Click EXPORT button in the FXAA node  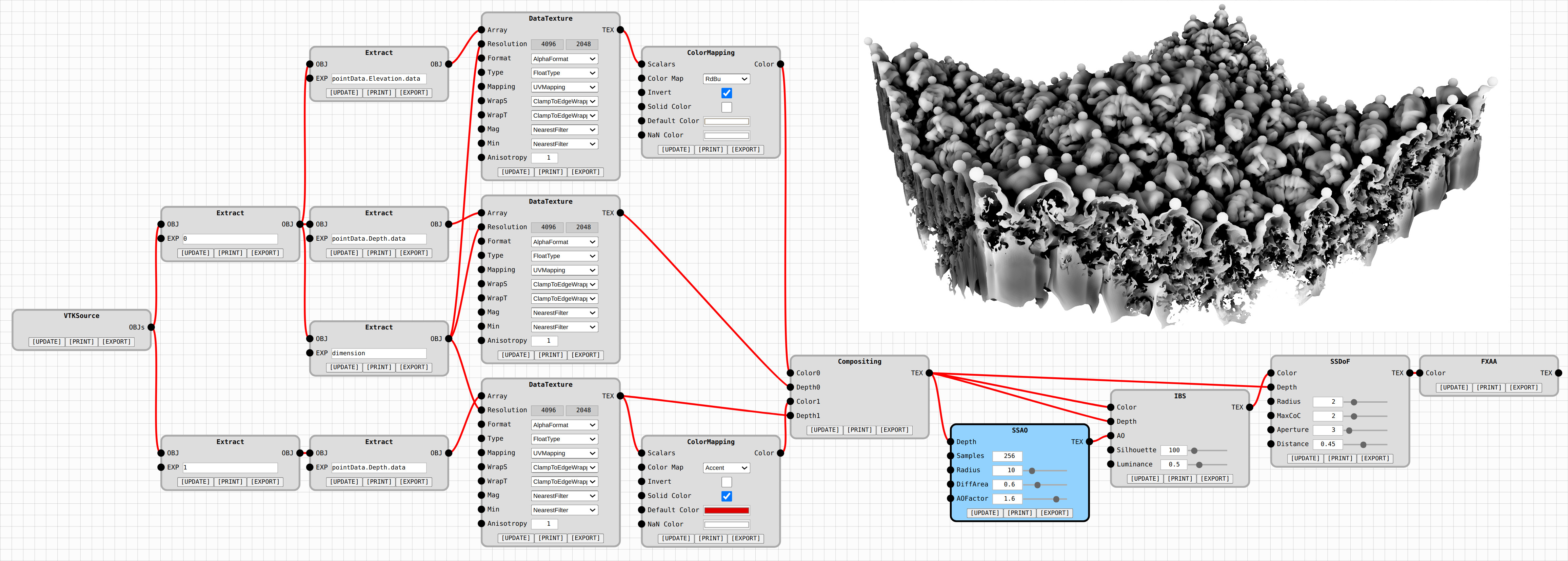pyautogui.click(x=1524, y=387)
